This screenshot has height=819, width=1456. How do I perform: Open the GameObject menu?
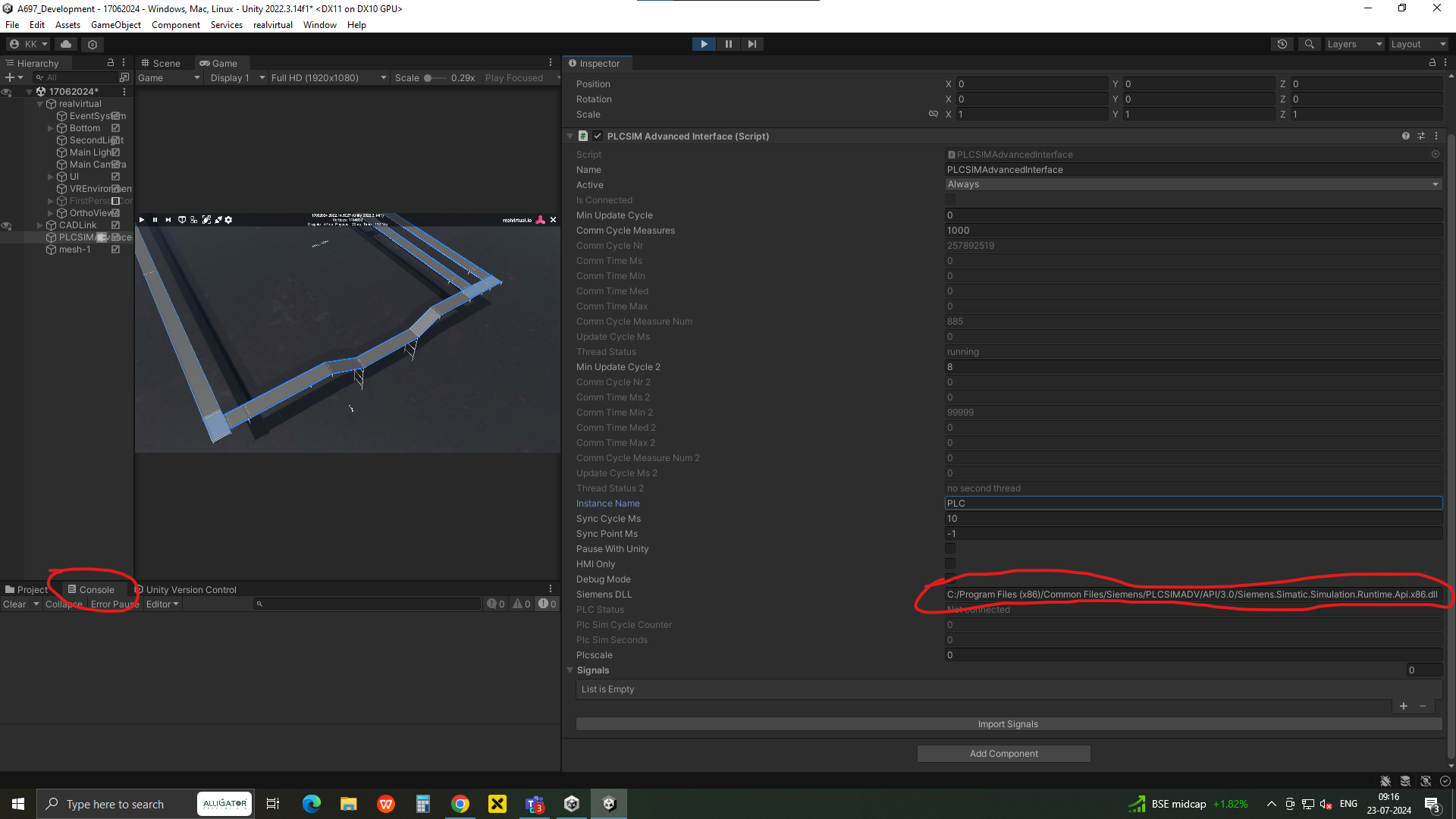pos(116,25)
